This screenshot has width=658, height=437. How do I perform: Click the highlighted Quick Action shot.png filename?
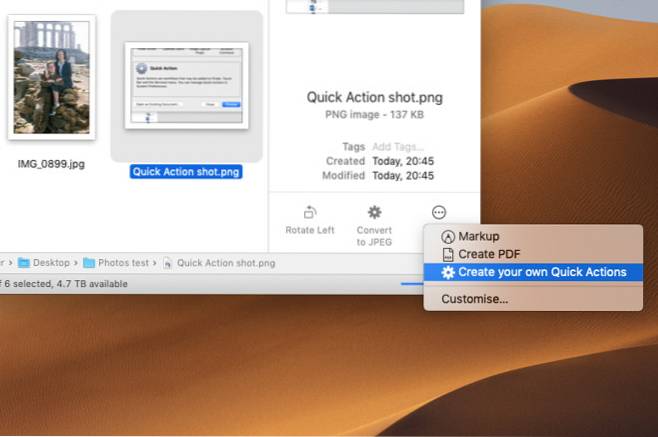187,171
